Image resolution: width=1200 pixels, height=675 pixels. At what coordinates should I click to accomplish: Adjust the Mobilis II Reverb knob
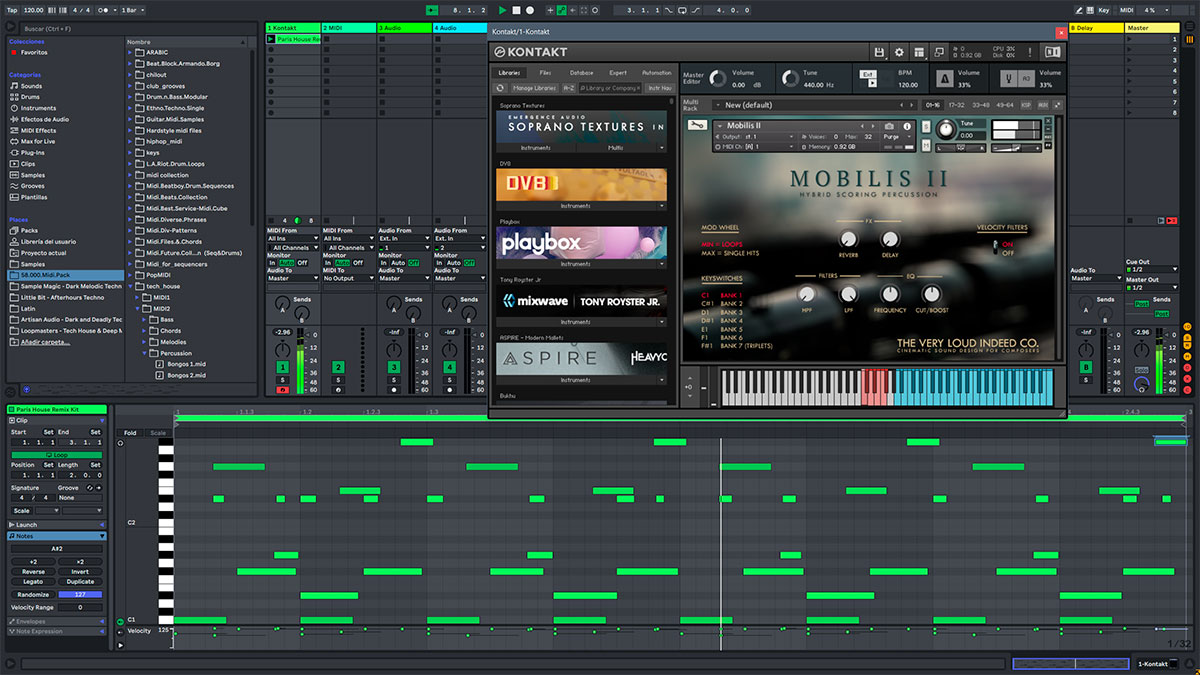[x=849, y=239]
